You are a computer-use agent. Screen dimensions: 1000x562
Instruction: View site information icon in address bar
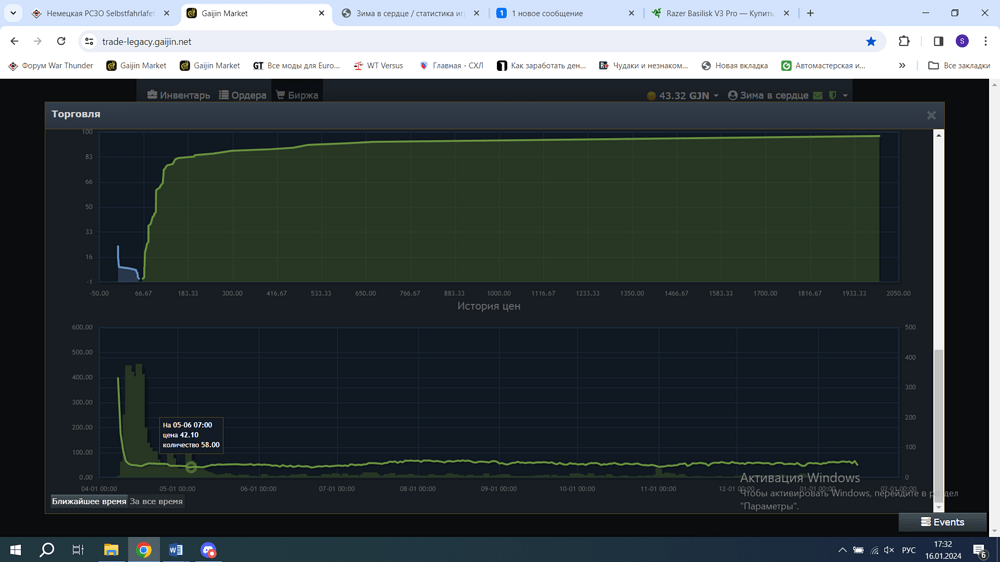89,41
